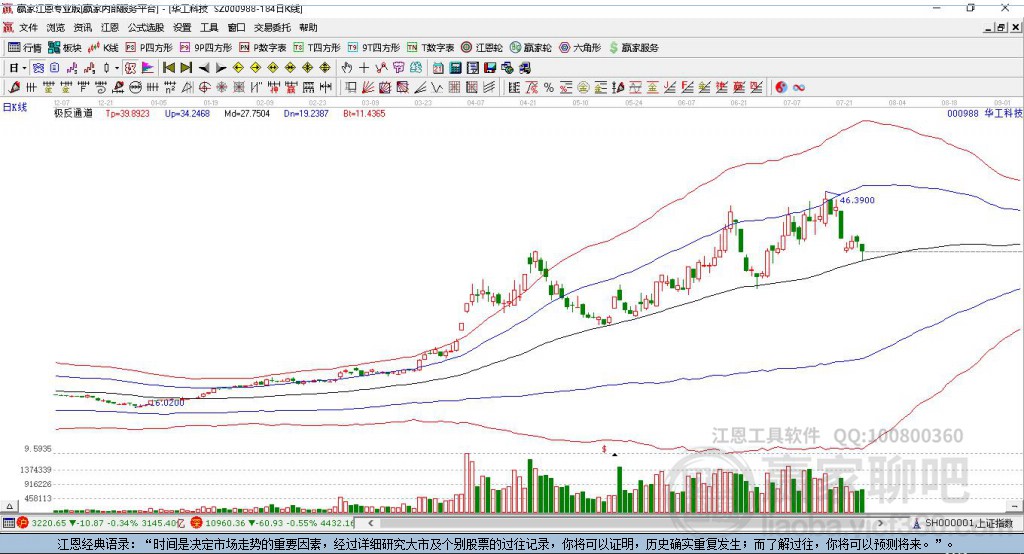Click the 16.0200 low price label
This screenshot has width=1024, height=554.
167,403
